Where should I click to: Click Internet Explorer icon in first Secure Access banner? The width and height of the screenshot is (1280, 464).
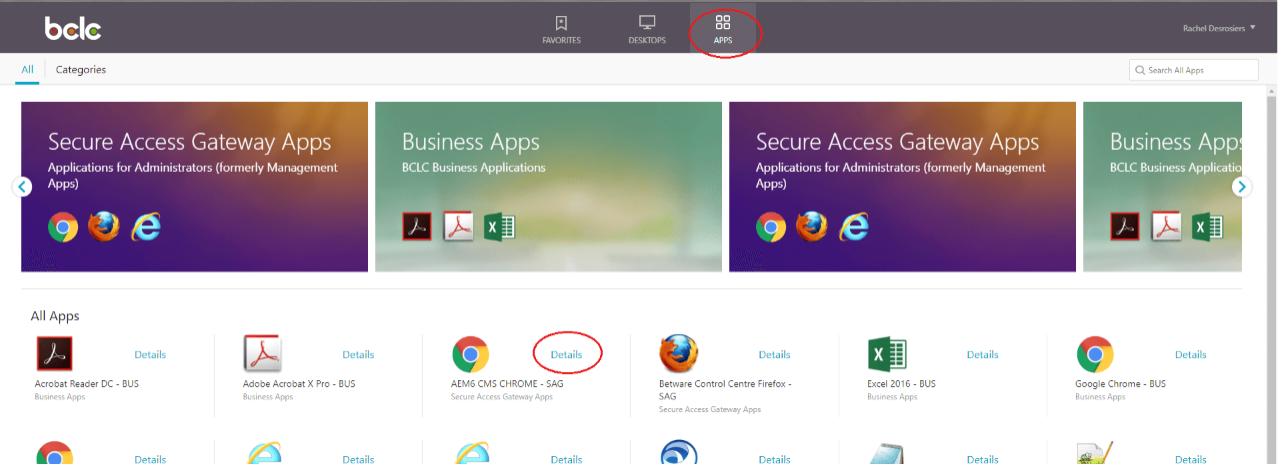point(146,227)
